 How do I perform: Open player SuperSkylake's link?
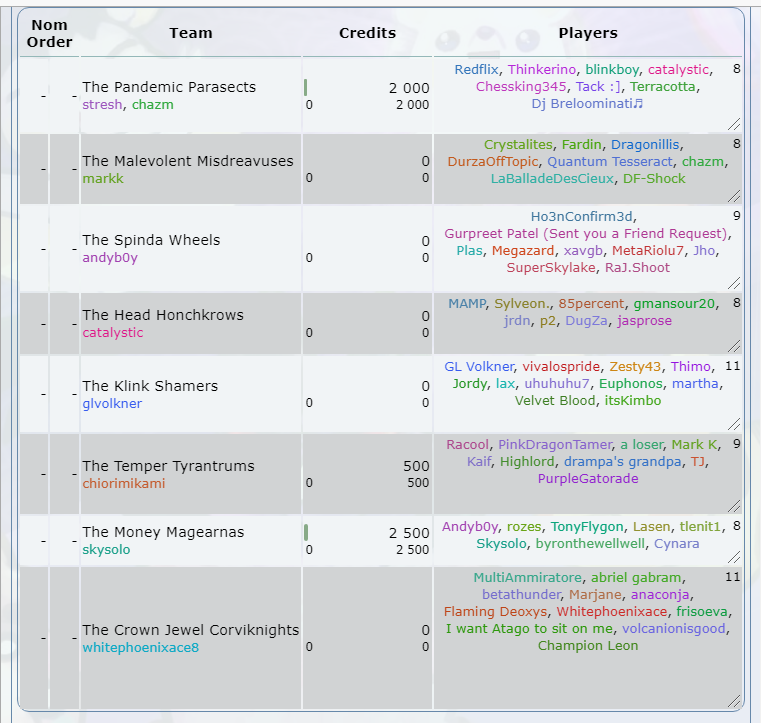click(551, 268)
